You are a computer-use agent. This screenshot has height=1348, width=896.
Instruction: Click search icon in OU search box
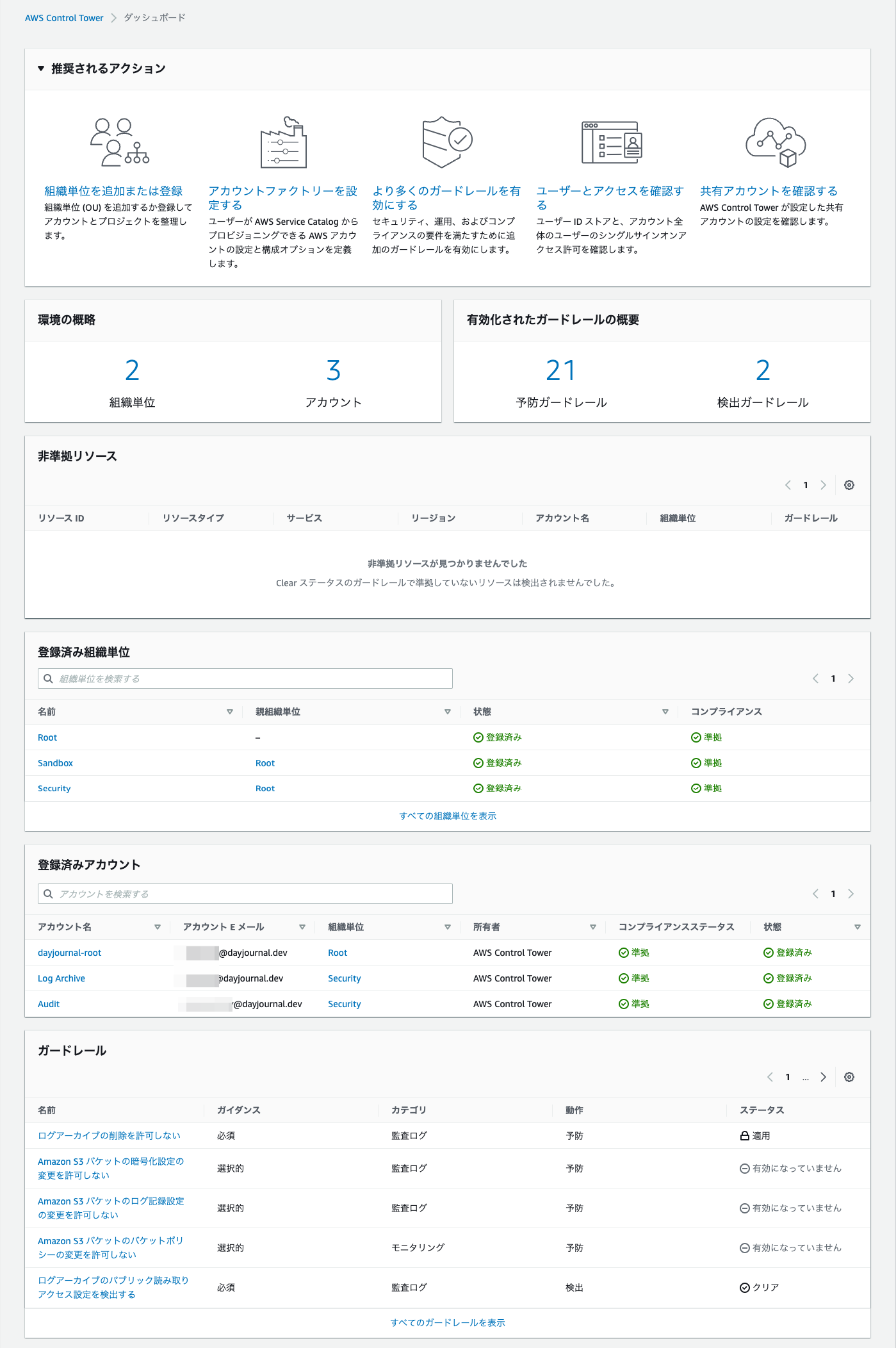point(48,678)
